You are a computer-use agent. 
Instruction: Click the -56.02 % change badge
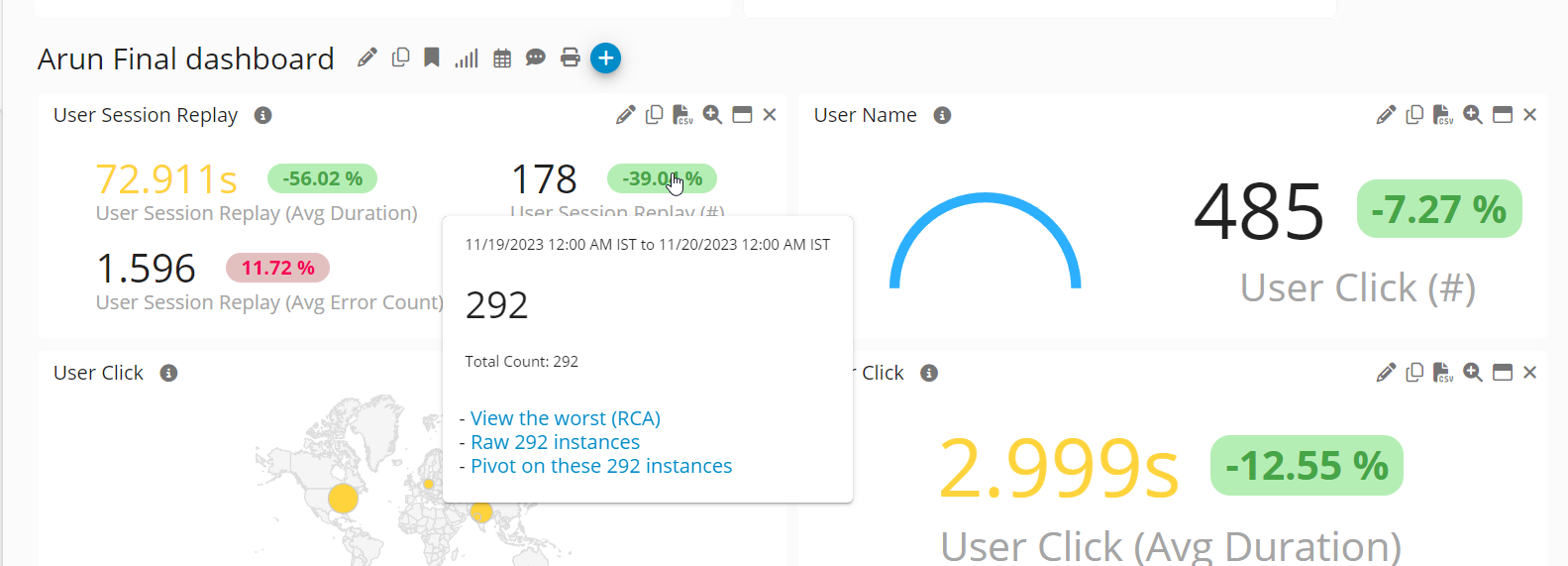pyautogui.click(x=322, y=178)
